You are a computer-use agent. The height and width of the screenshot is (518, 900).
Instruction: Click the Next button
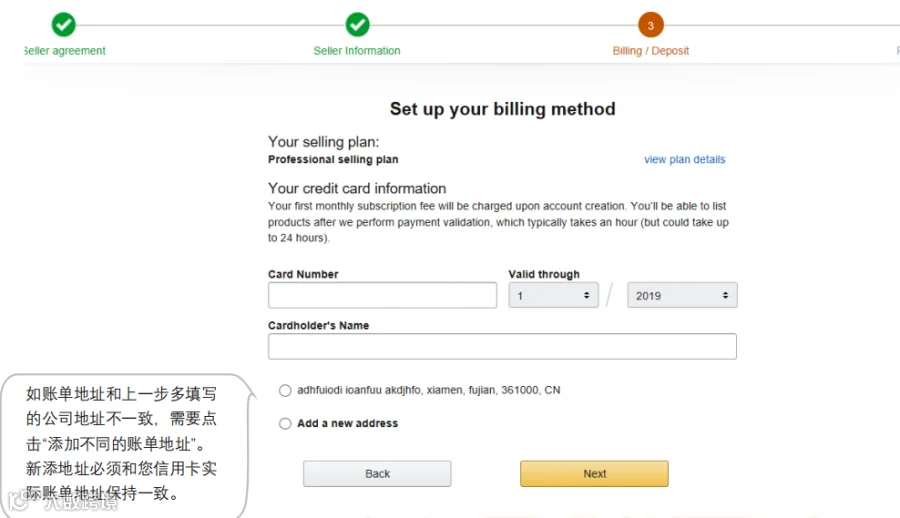(594, 474)
